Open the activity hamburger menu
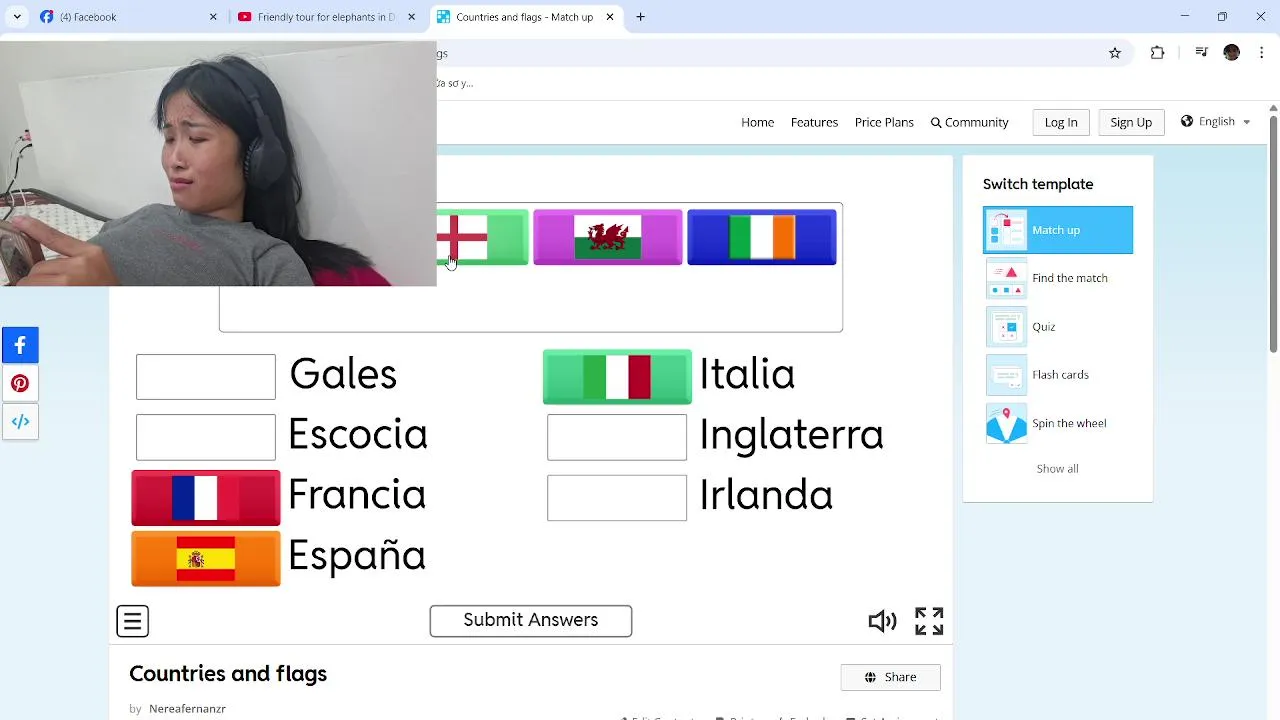1280x720 pixels. click(133, 621)
